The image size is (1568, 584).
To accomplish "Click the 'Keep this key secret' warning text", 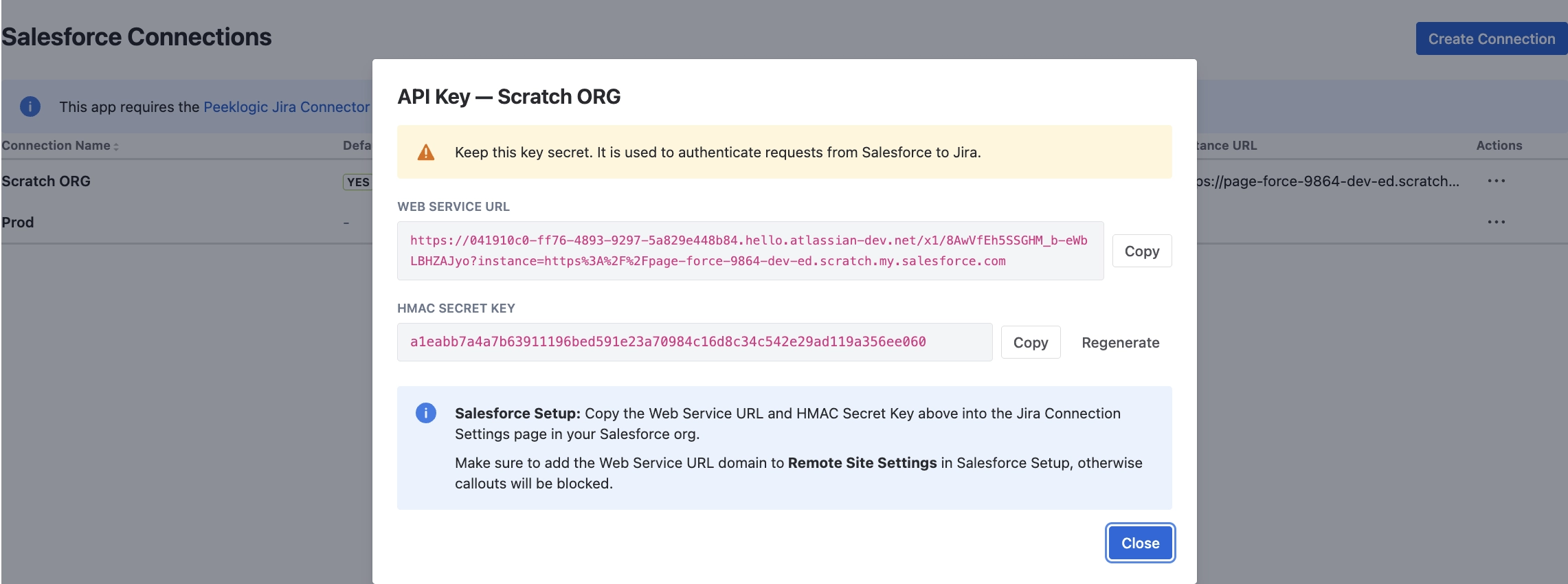I will pyautogui.click(x=718, y=153).
